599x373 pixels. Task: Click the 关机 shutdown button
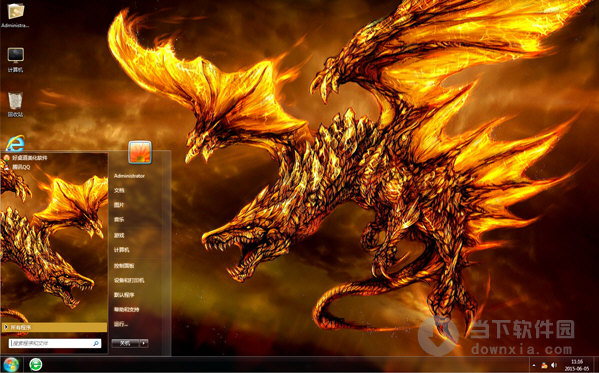tap(125, 343)
